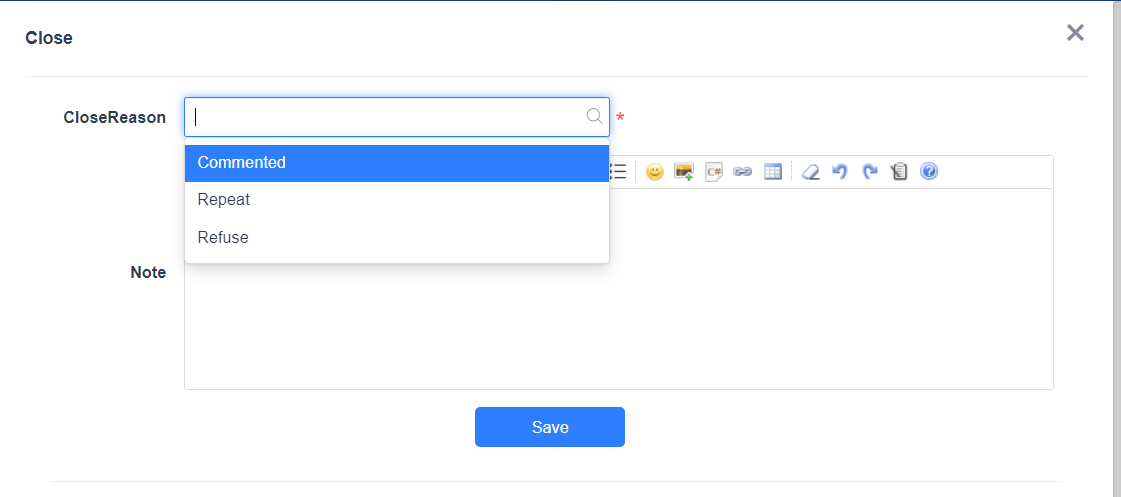The image size is (1121, 497).
Task: Insert a table into the note
Action: (x=772, y=172)
